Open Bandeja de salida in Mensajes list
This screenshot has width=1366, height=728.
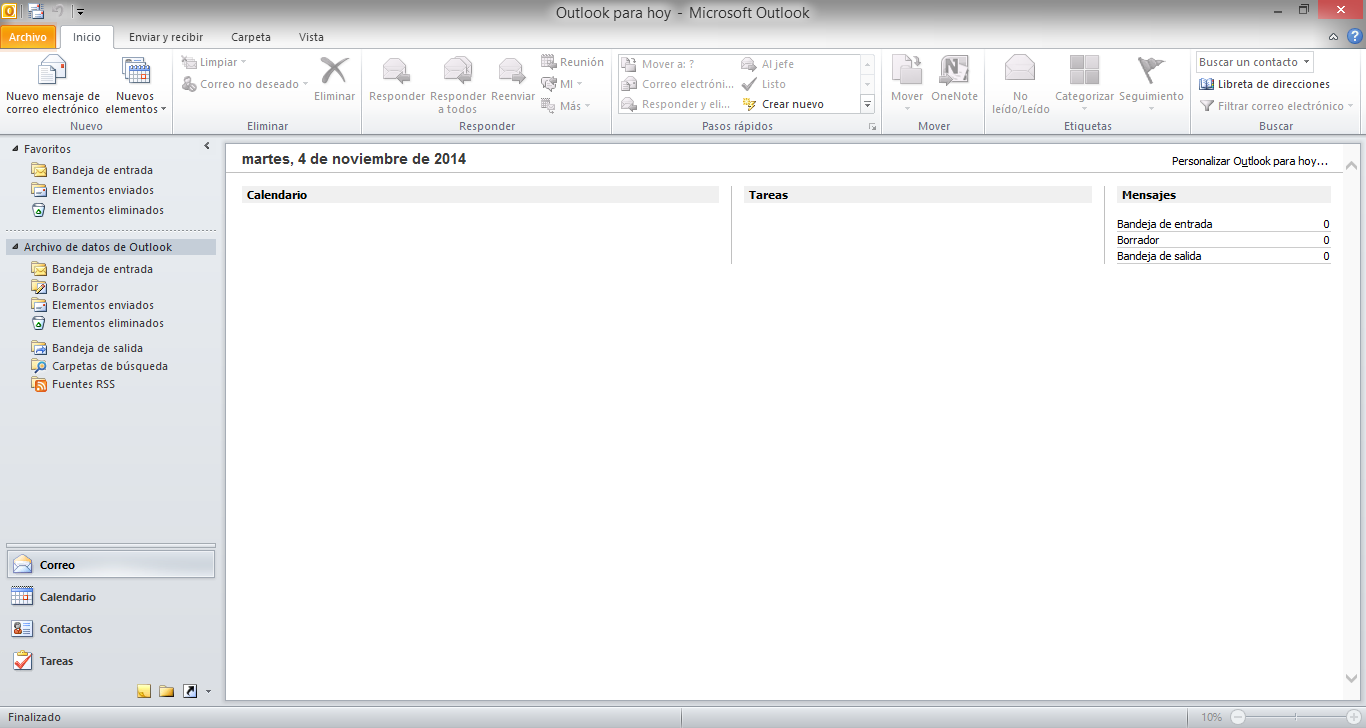tap(1159, 256)
